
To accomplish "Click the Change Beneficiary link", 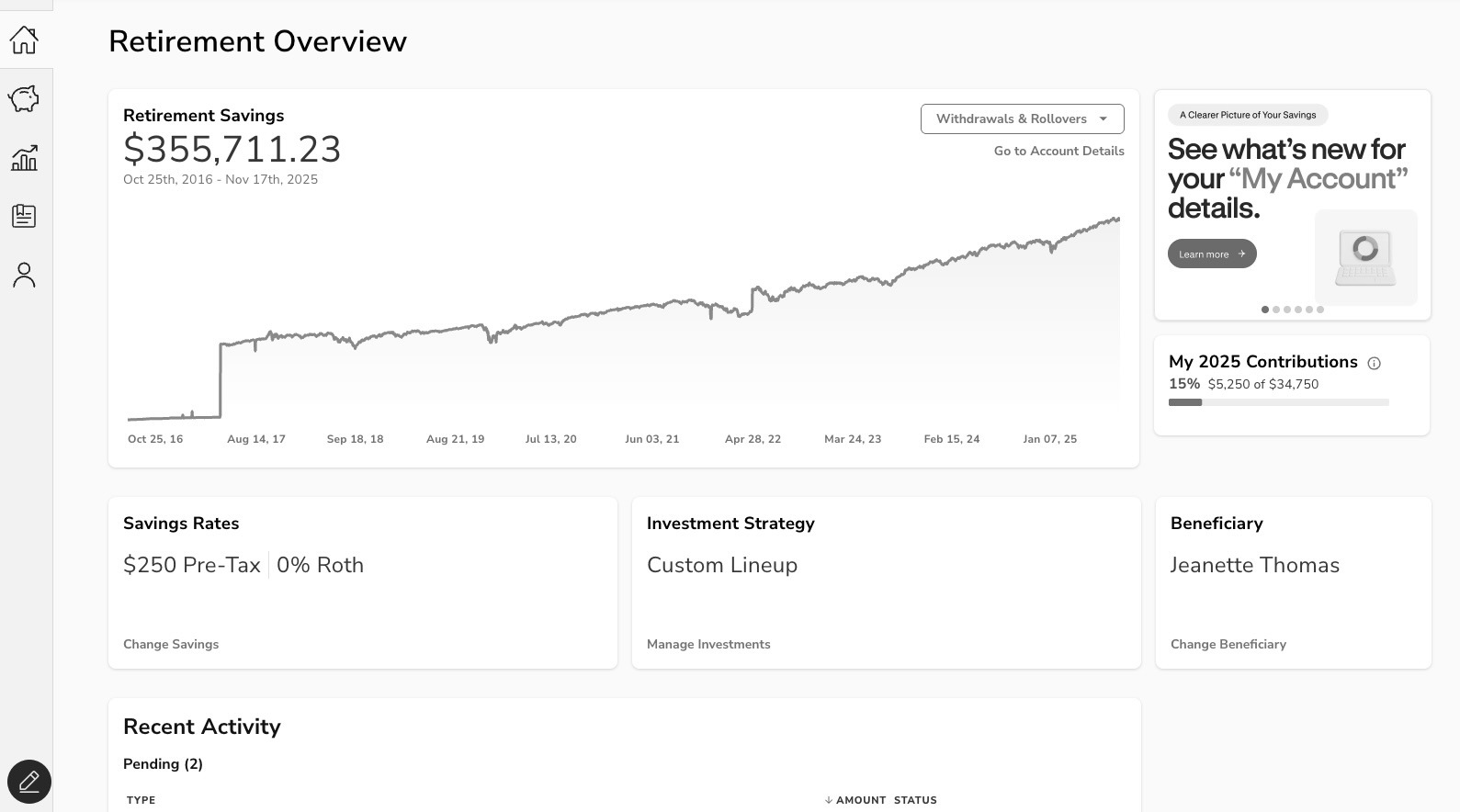I will (1228, 644).
